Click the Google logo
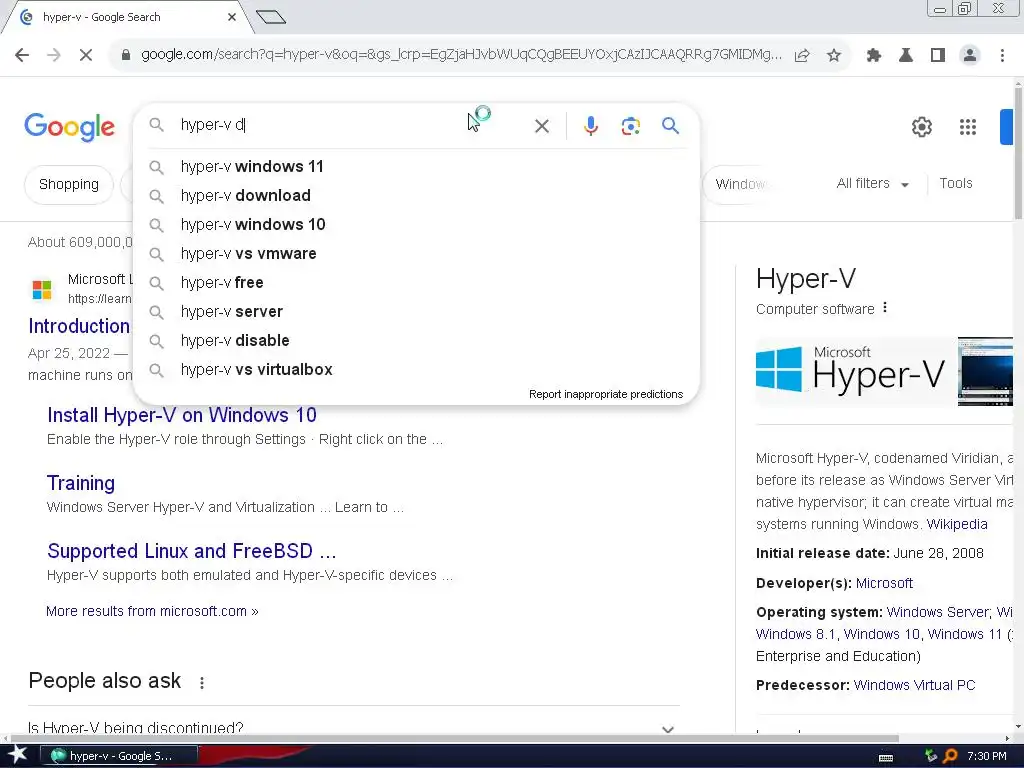 (69, 127)
